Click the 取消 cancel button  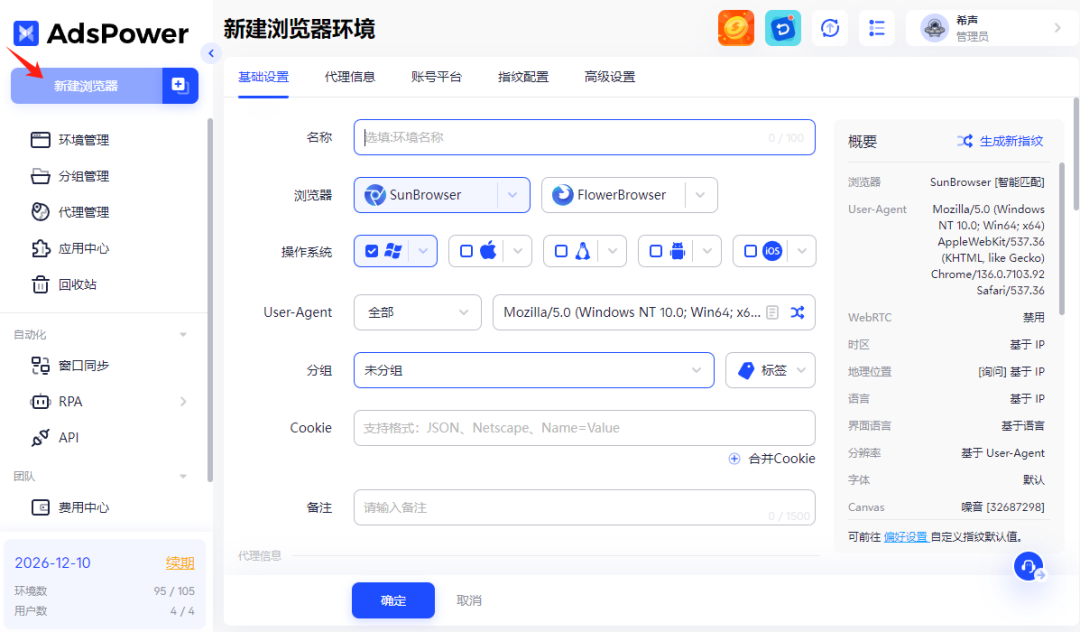tap(469, 600)
